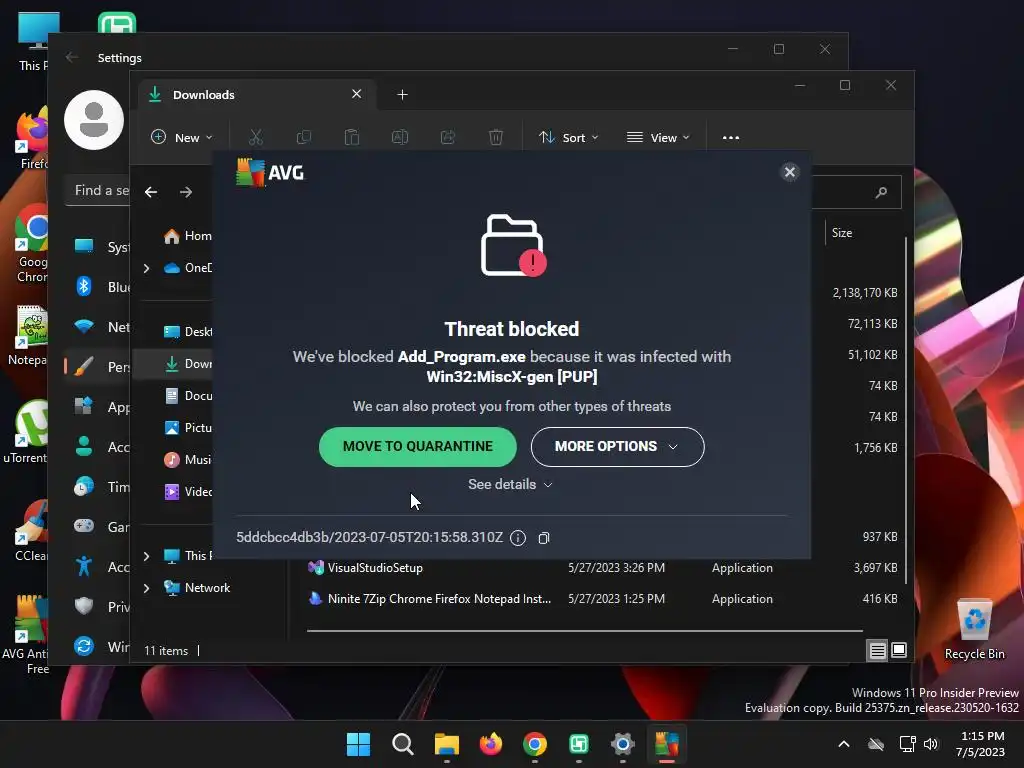Click the Cut icon in Explorer toolbar
This screenshot has width=1024, height=768.
255,138
